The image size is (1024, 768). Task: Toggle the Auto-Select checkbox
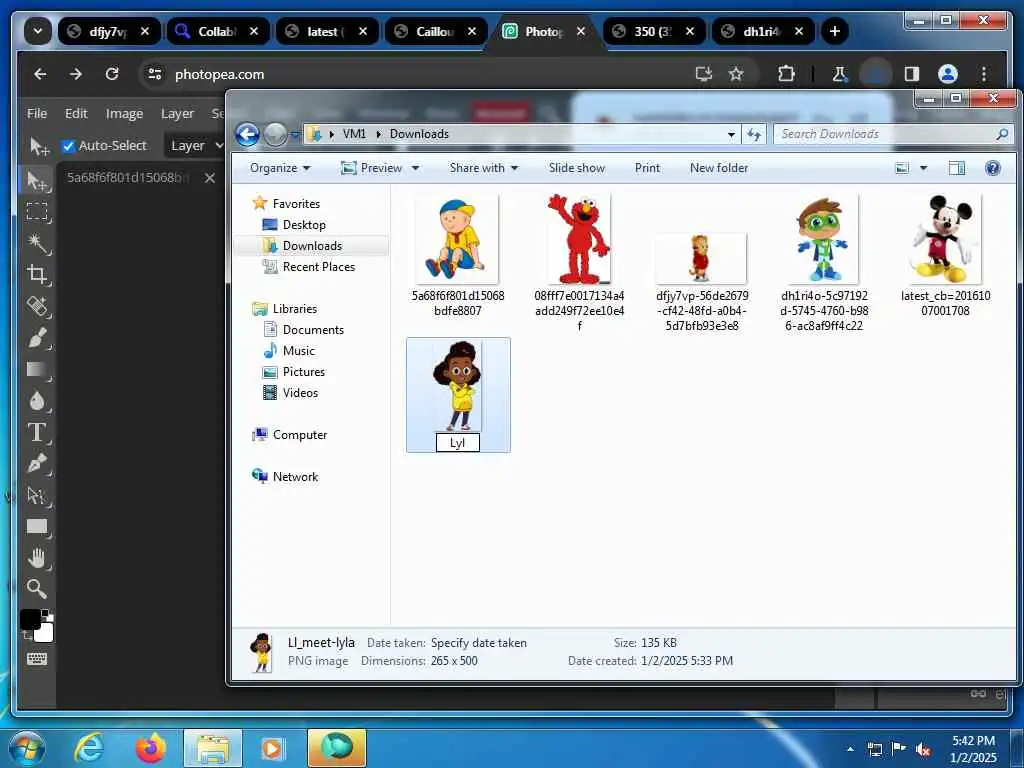68,146
